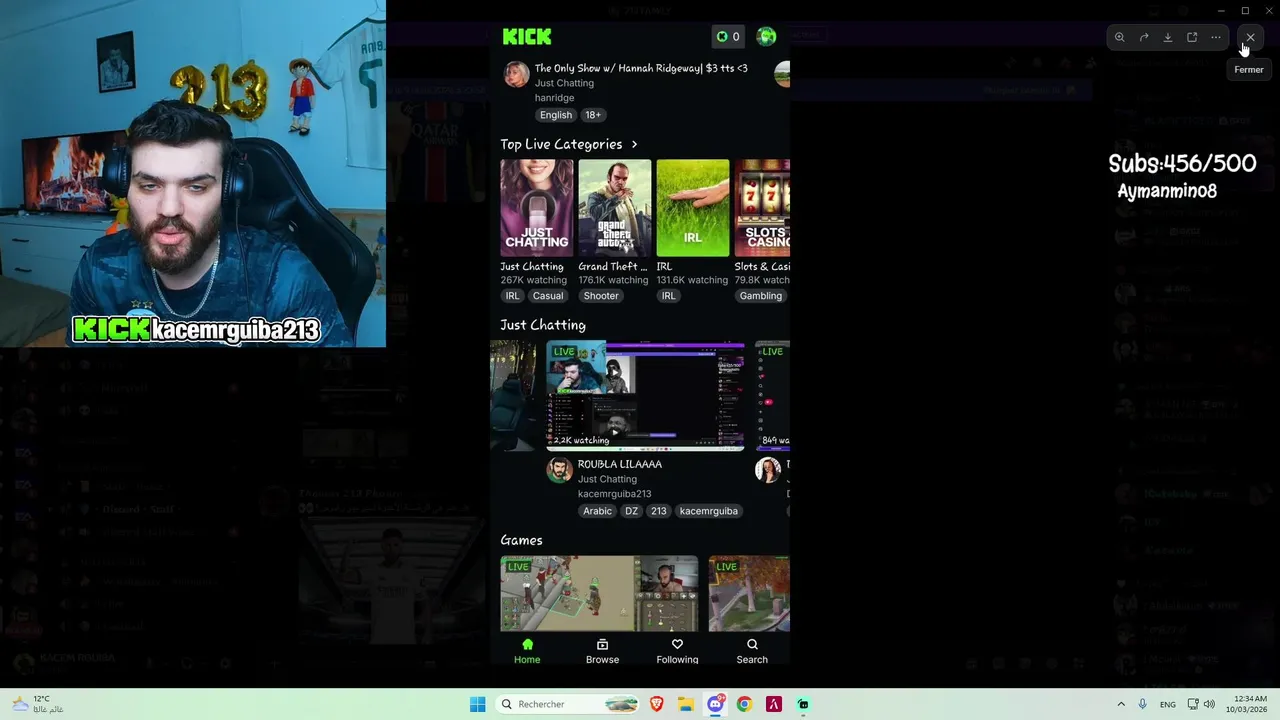Open the Following tab

pyautogui.click(x=677, y=651)
